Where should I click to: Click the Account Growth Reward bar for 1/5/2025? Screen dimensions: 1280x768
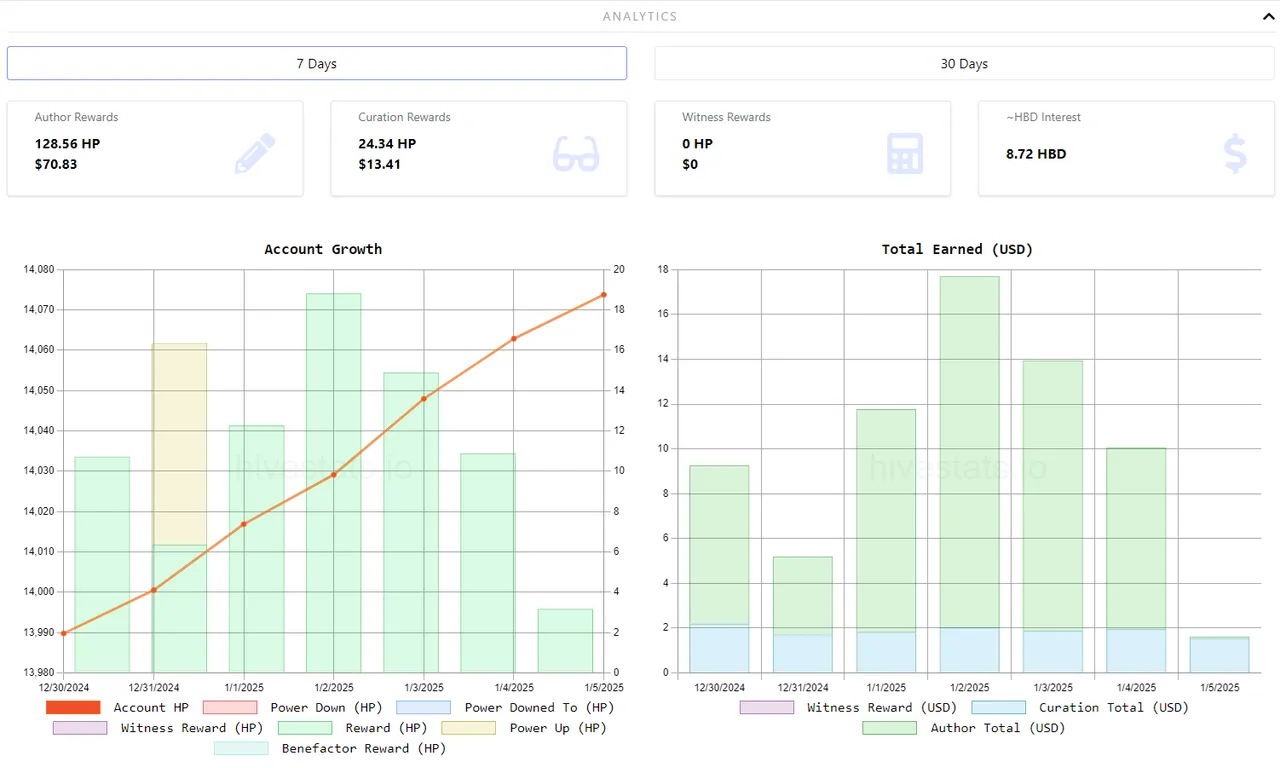pos(565,640)
